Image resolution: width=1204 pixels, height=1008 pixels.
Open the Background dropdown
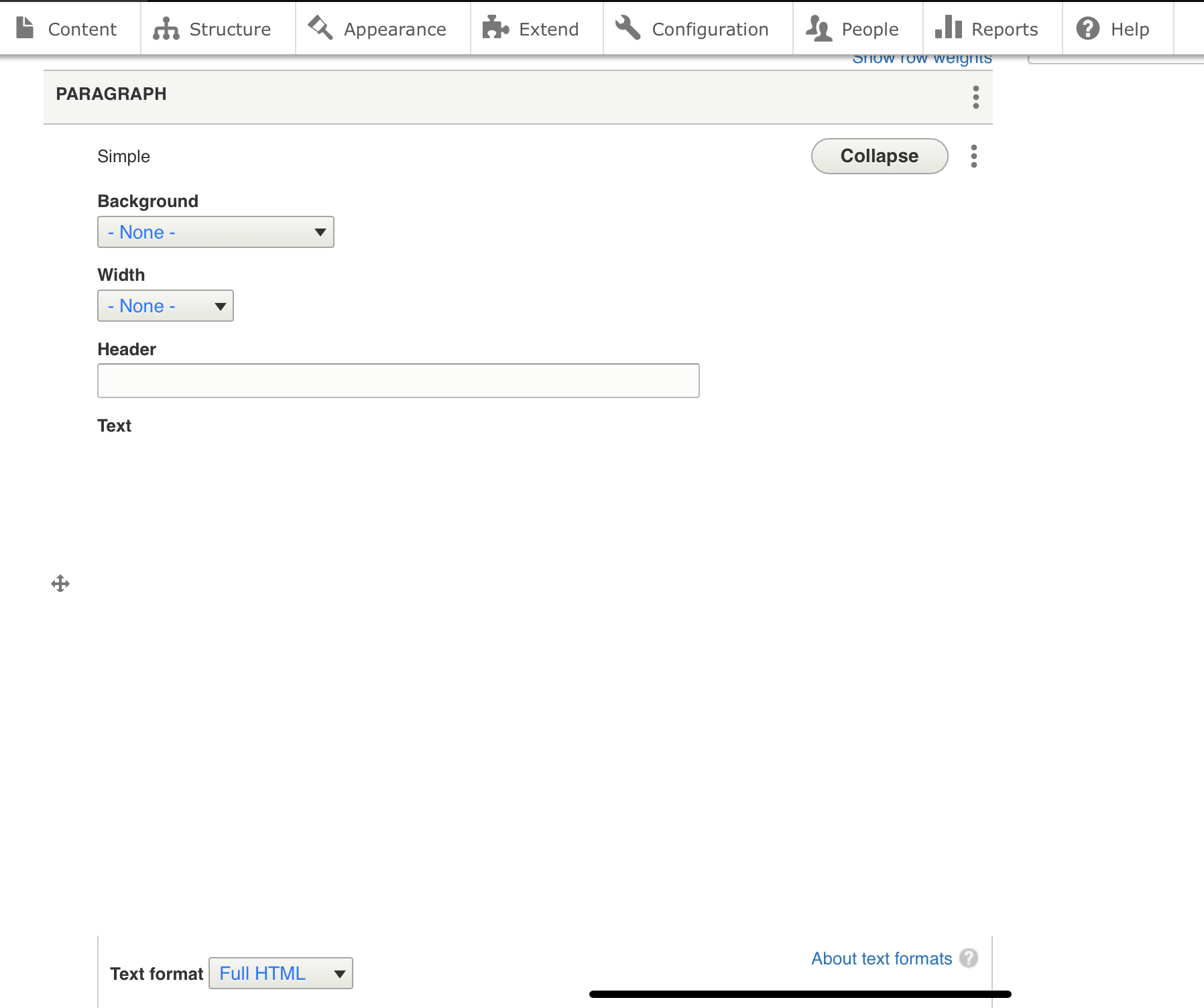215,232
